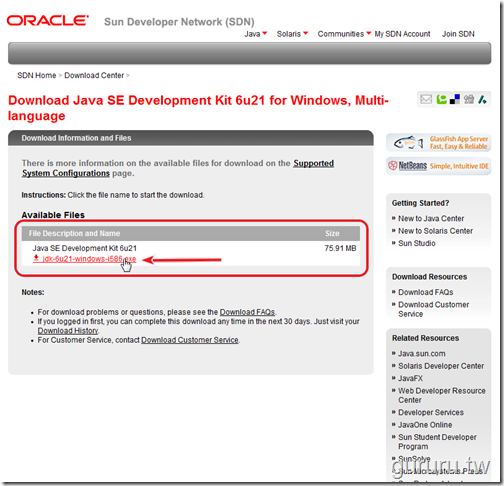Click the teal Slashdot share icon
This screenshot has height=486, width=504.
(x=482, y=99)
